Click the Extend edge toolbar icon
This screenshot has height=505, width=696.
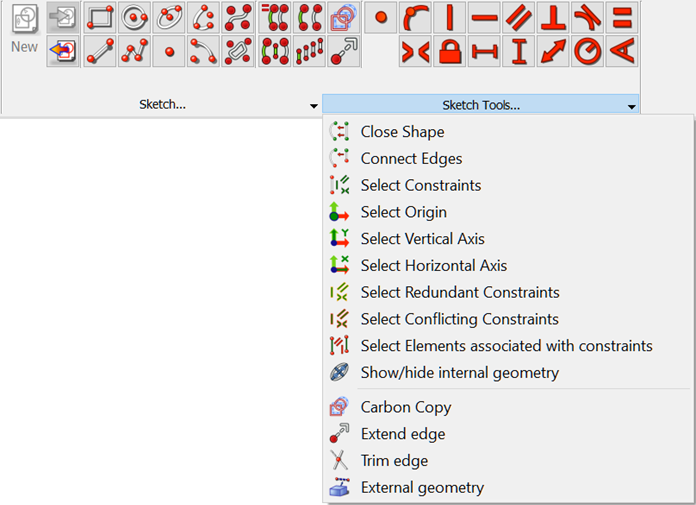pos(344,51)
